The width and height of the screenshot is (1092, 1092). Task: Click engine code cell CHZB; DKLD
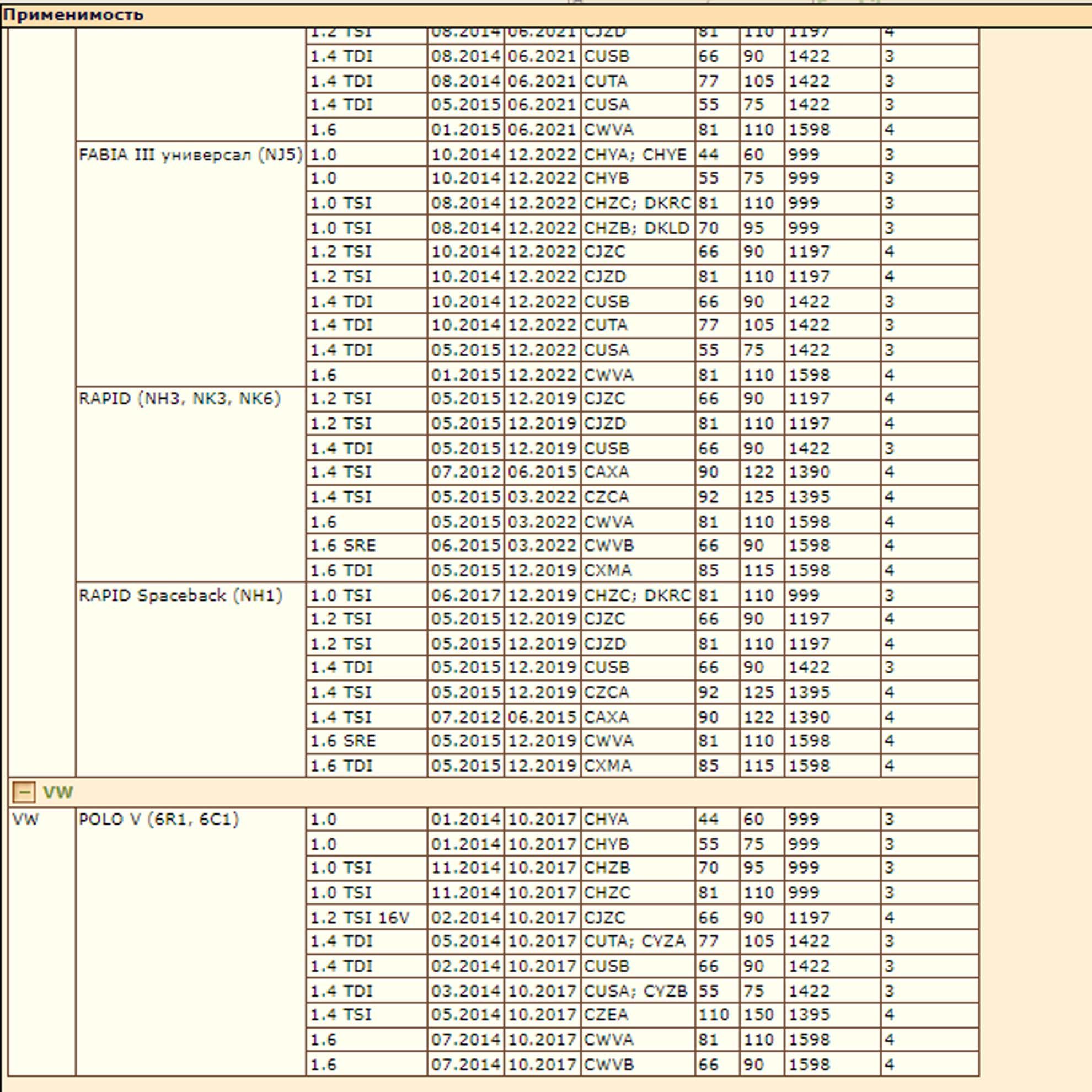(x=636, y=228)
